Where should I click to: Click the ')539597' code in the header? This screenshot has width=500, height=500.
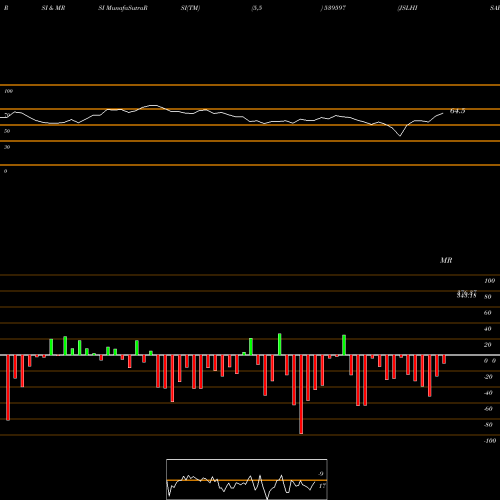333,8
